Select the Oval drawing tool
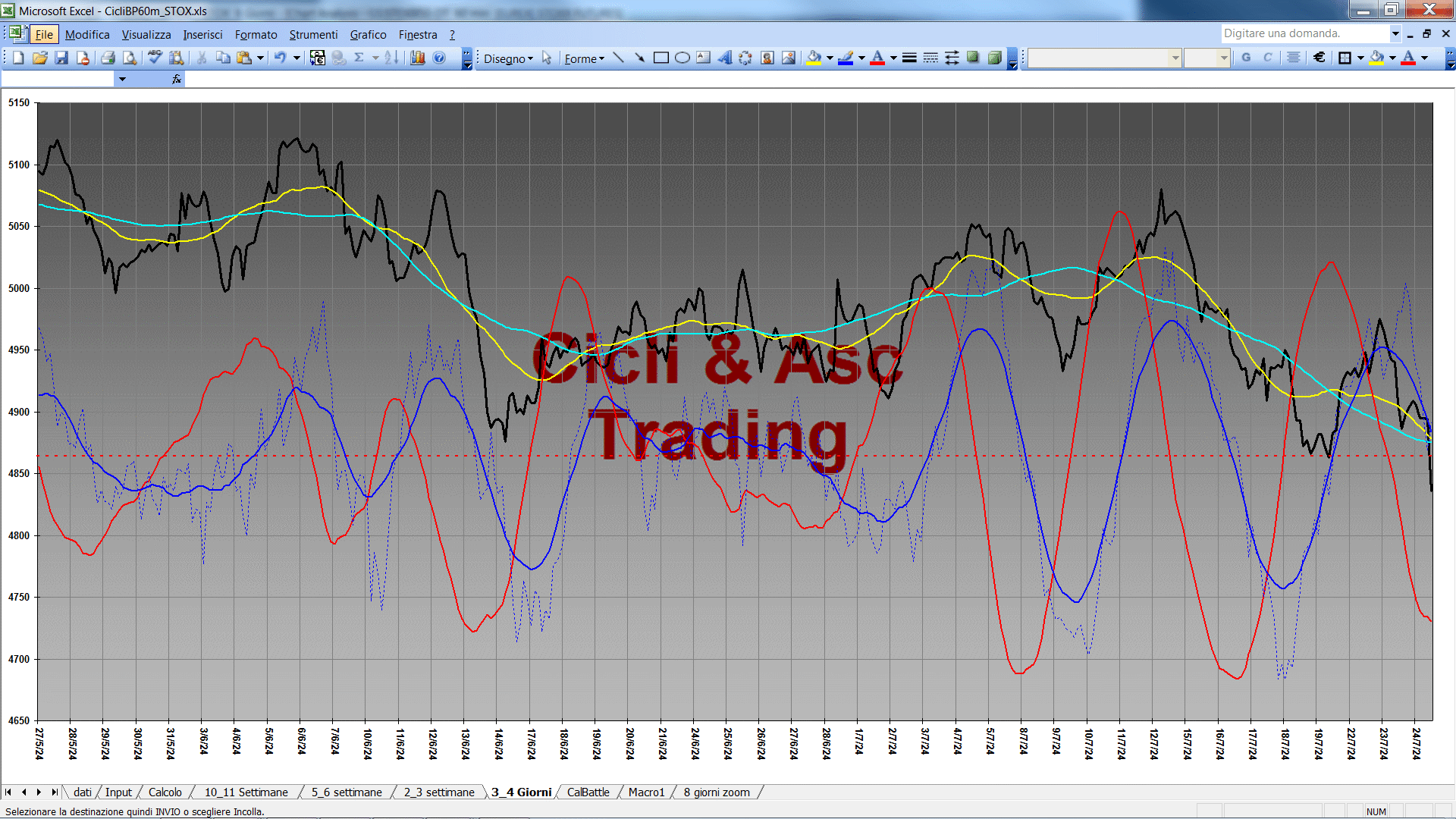This screenshot has height=819, width=1456. coord(682,58)
